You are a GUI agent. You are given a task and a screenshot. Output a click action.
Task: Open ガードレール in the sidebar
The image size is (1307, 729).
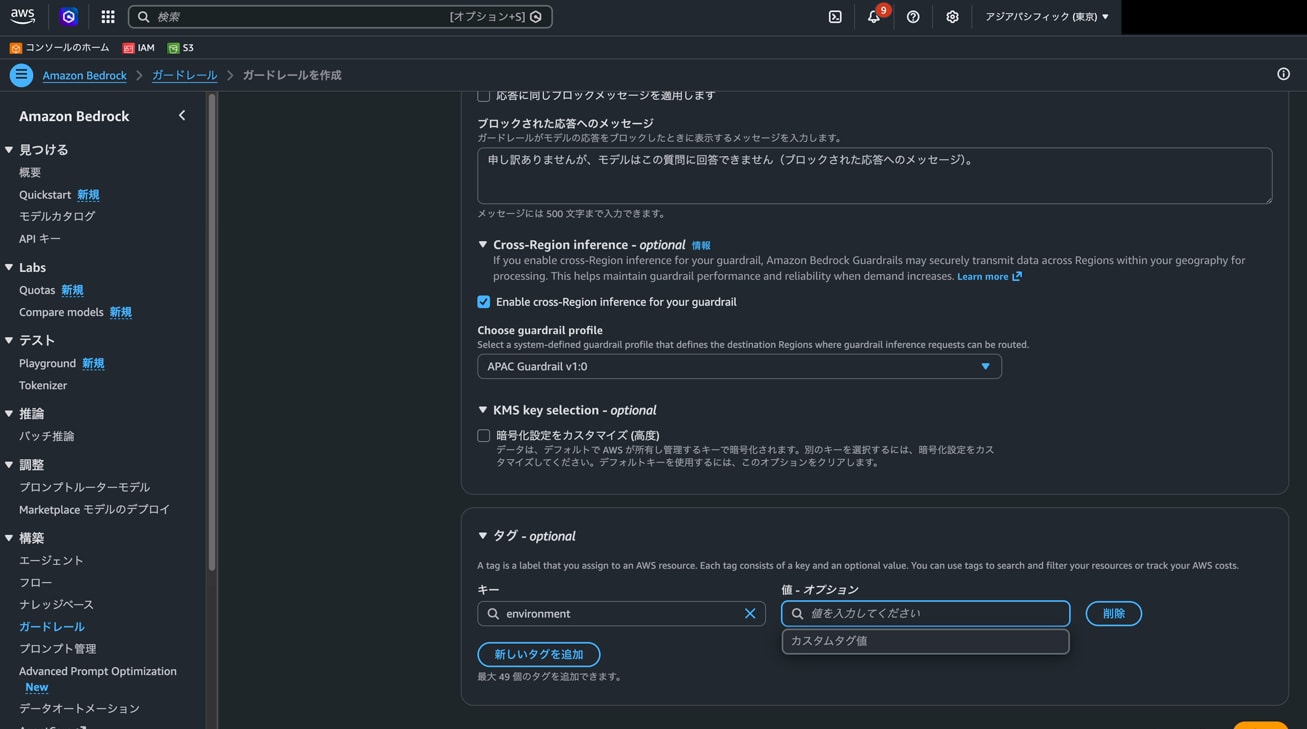pos(52,627)
